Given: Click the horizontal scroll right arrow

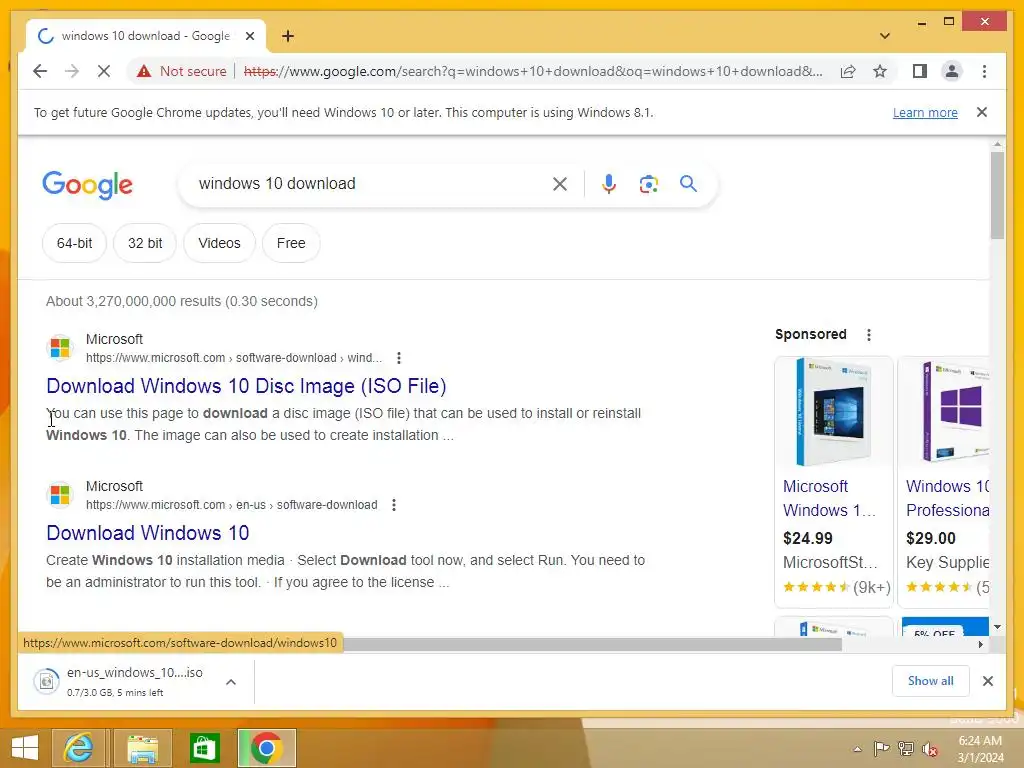Looking at the screenshot, I should (x=980, y=645).
